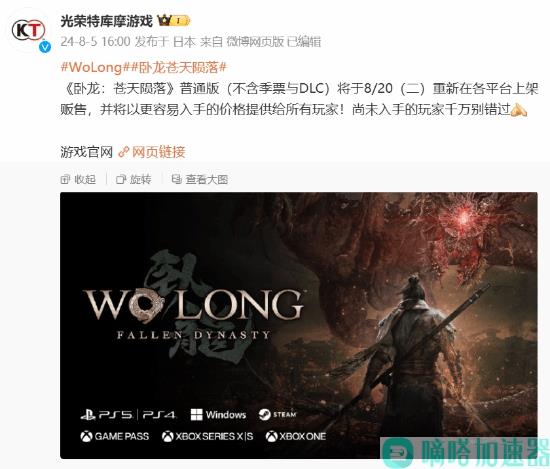The image size is (550, 469).
Task: Click the Wo Long Fallen Dynasty poster
Action: 299,325
